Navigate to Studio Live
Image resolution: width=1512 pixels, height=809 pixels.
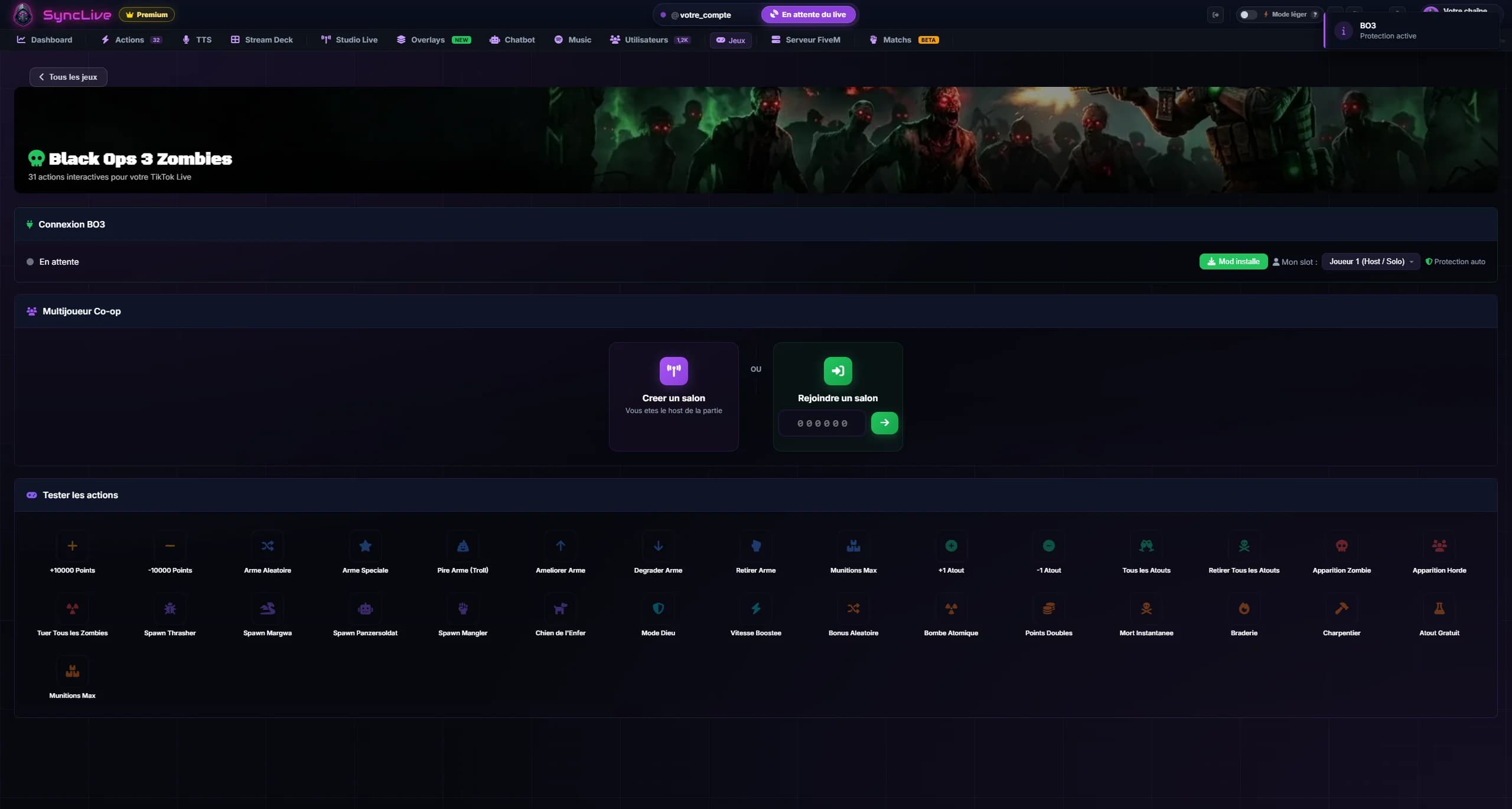pyautogui.click(x=349, y=40)
